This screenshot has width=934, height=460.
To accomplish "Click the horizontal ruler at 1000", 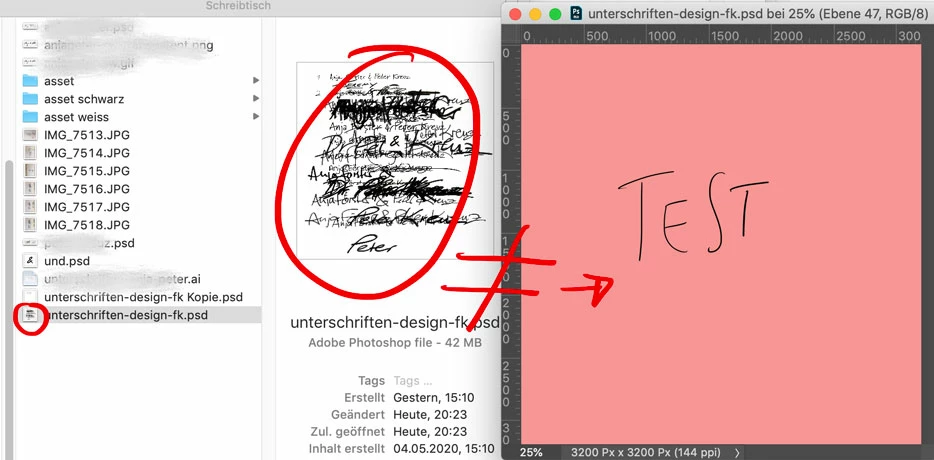I will tap(663, 36).
